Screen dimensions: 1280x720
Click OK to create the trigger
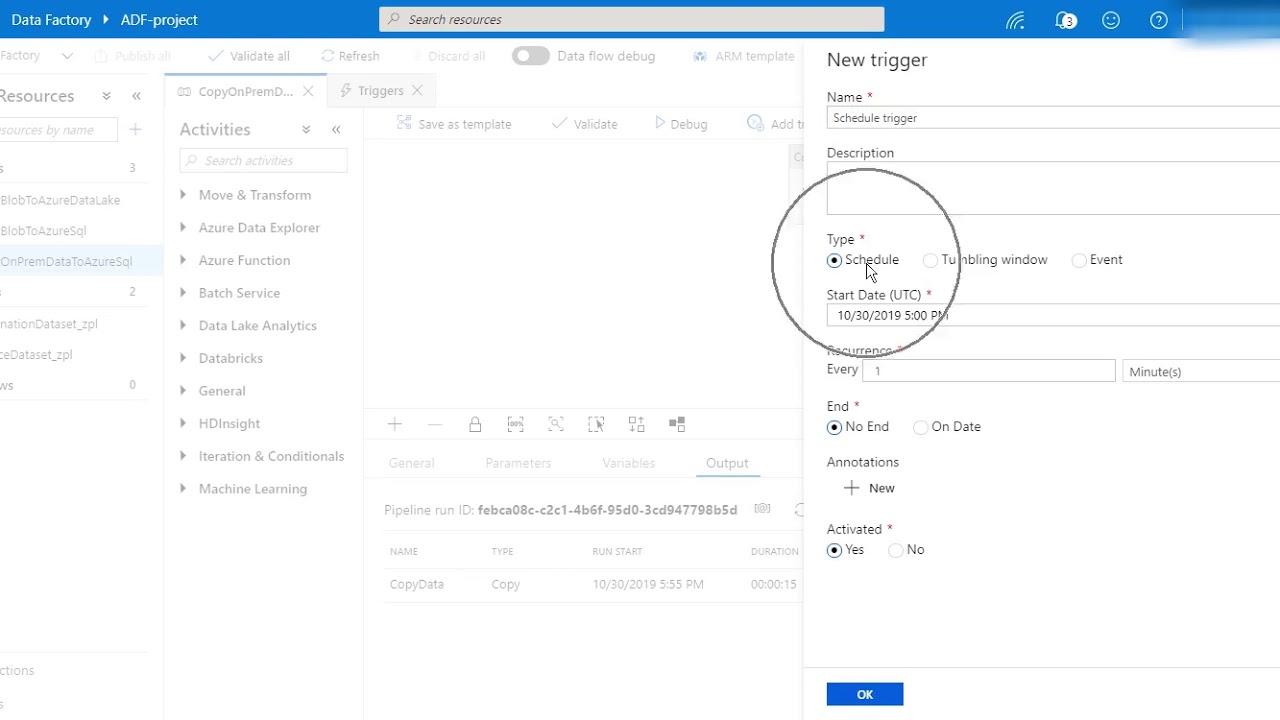(x=865, y=694)
